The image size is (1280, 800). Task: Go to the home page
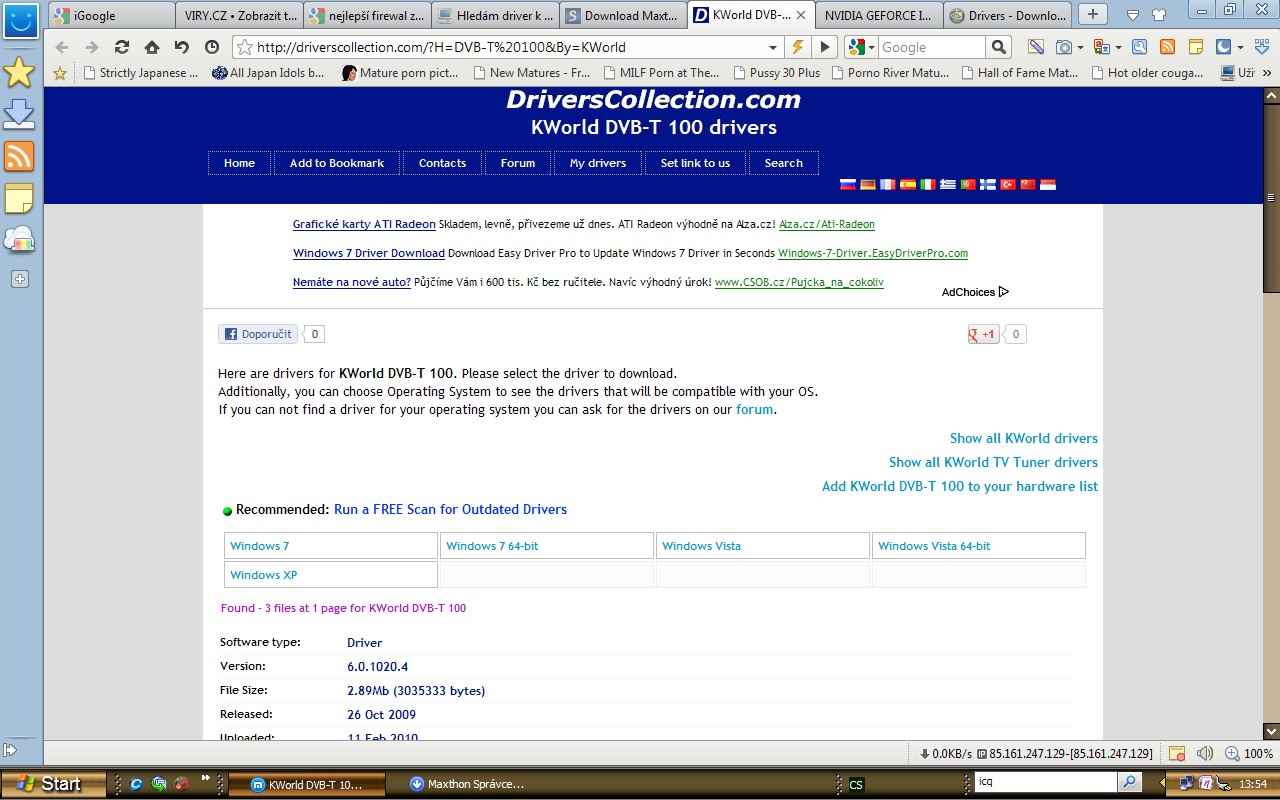(x=152, y=47)
